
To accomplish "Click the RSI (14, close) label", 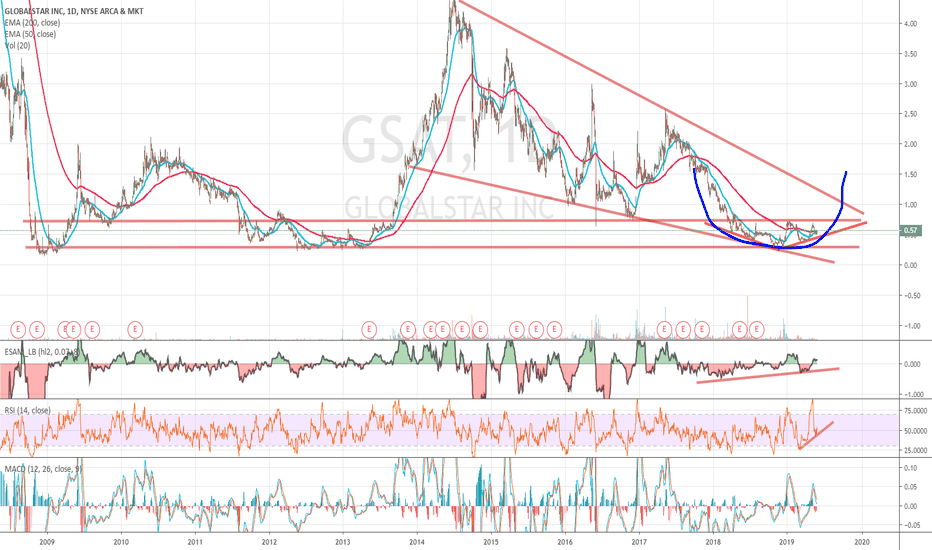I will click(x=27, y=410).
